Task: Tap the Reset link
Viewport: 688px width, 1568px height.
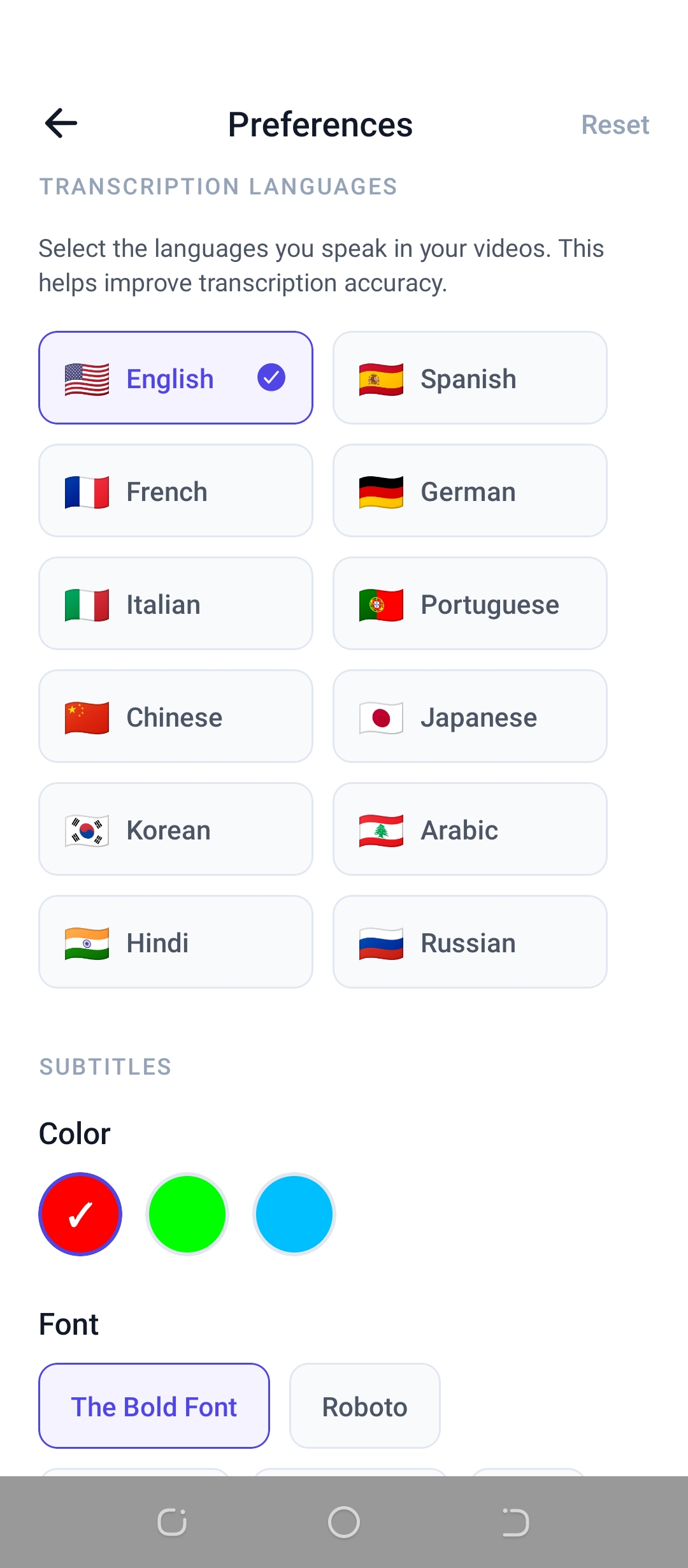Action: (x=615, y=124)
